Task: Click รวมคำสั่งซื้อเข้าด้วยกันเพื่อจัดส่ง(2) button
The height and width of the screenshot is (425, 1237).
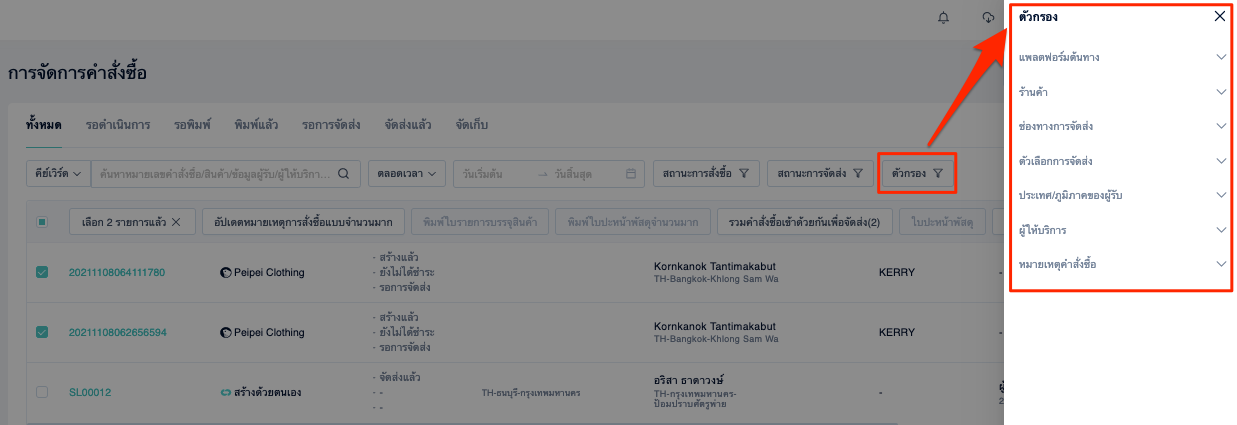Action: coord(805,221)
